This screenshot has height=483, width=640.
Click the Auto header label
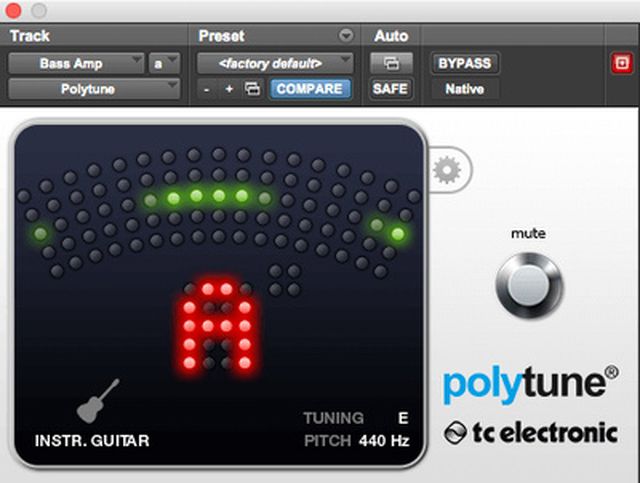coord(391,36)
